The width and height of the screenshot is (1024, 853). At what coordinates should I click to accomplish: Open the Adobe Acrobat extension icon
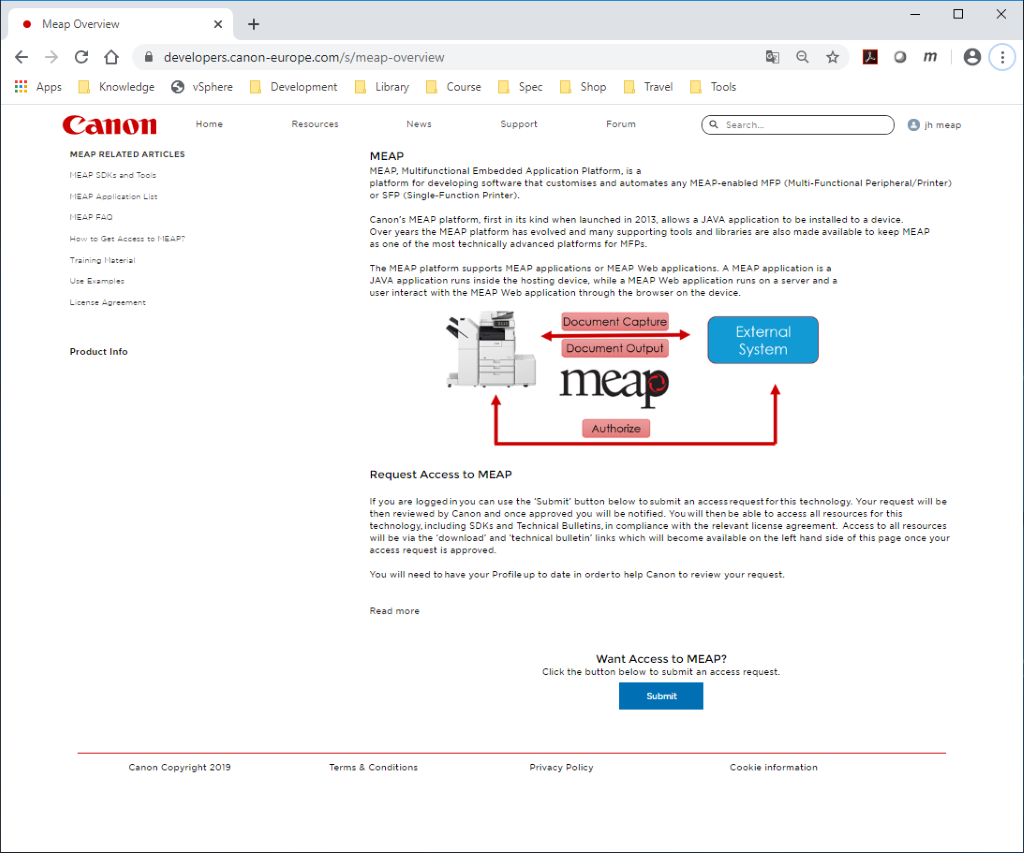869,57
